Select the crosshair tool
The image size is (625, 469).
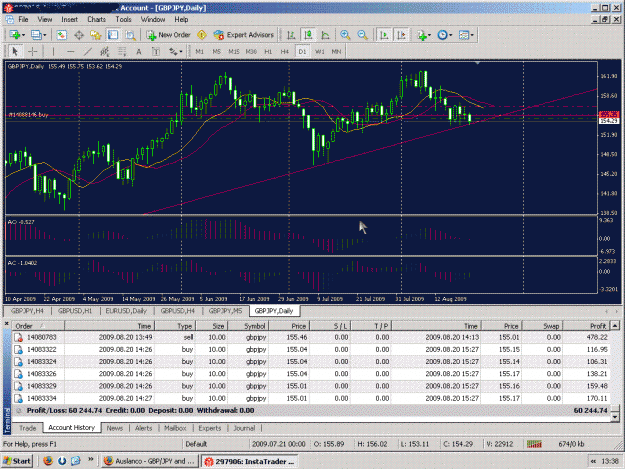coord(32,51)
